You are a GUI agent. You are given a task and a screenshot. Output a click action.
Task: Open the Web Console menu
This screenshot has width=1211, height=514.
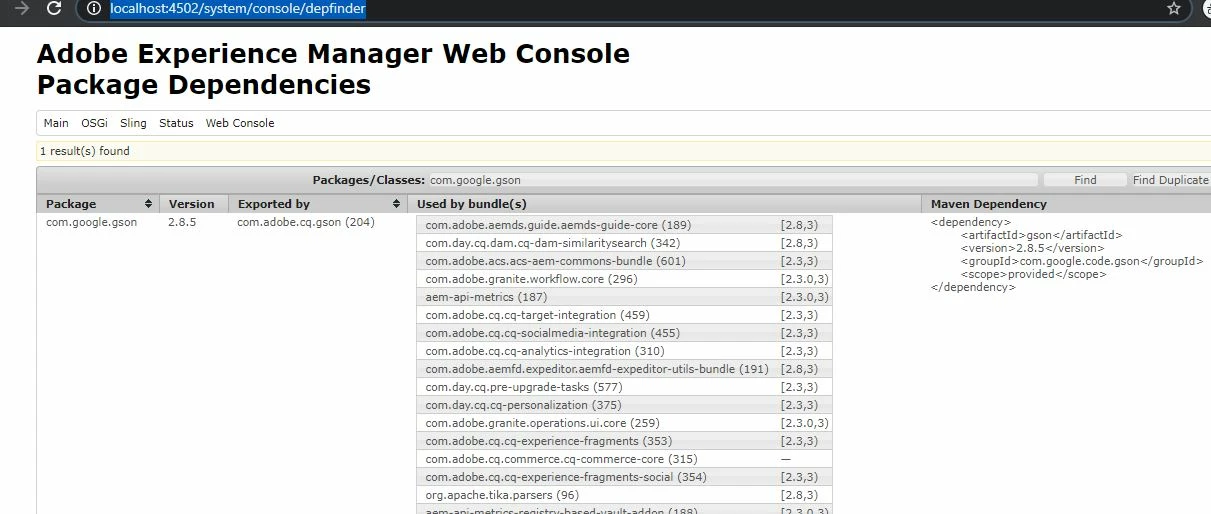pyautogui.click(x=240, y=123)
